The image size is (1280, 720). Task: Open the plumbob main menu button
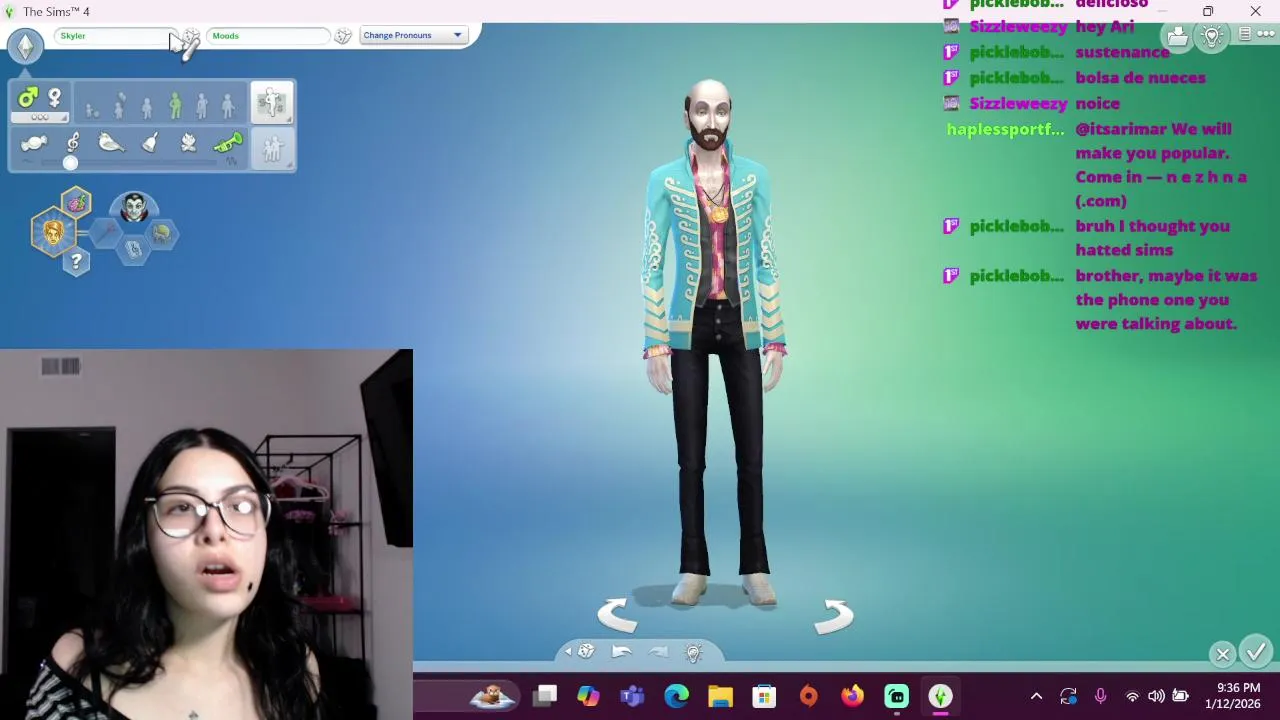(25, 46)
